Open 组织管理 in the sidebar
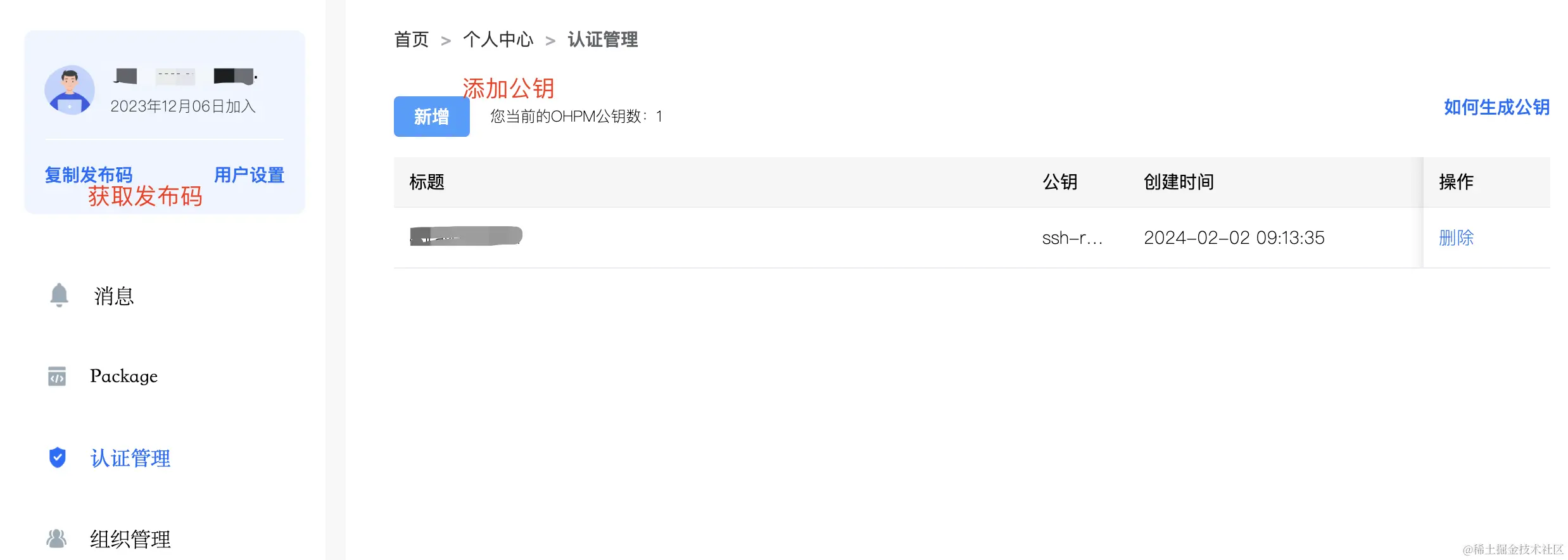 tap(130, 539)
